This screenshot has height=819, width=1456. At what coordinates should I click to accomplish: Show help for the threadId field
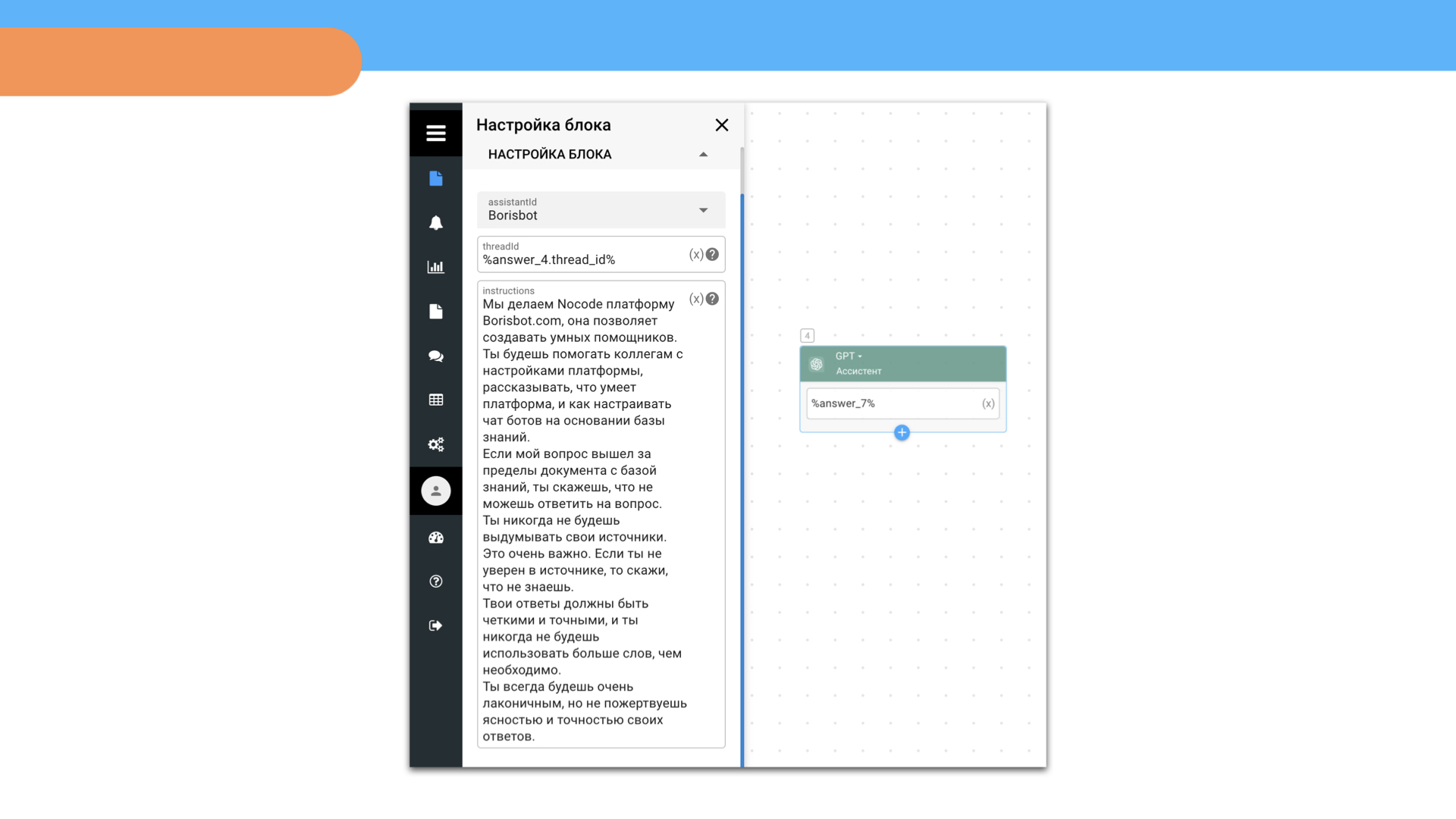pos(712,255)
